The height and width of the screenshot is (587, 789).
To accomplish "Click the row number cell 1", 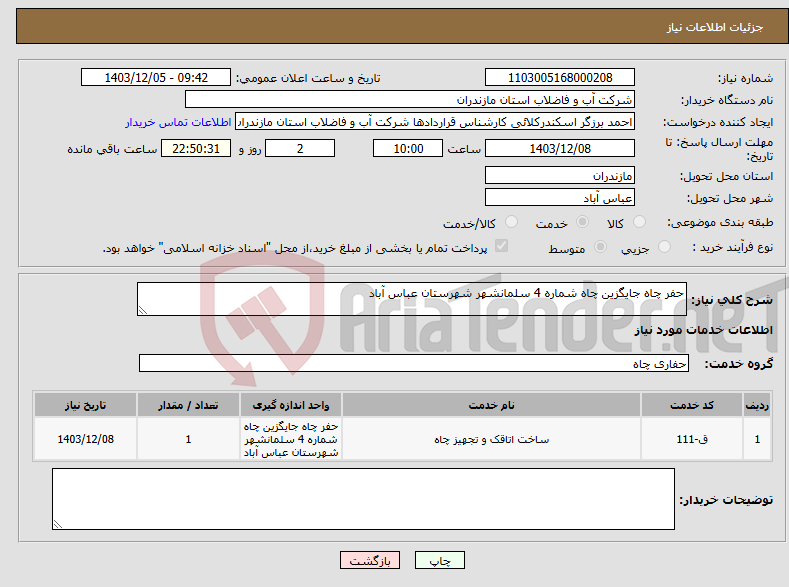I will pyautogui.click(x=757, y=439).
